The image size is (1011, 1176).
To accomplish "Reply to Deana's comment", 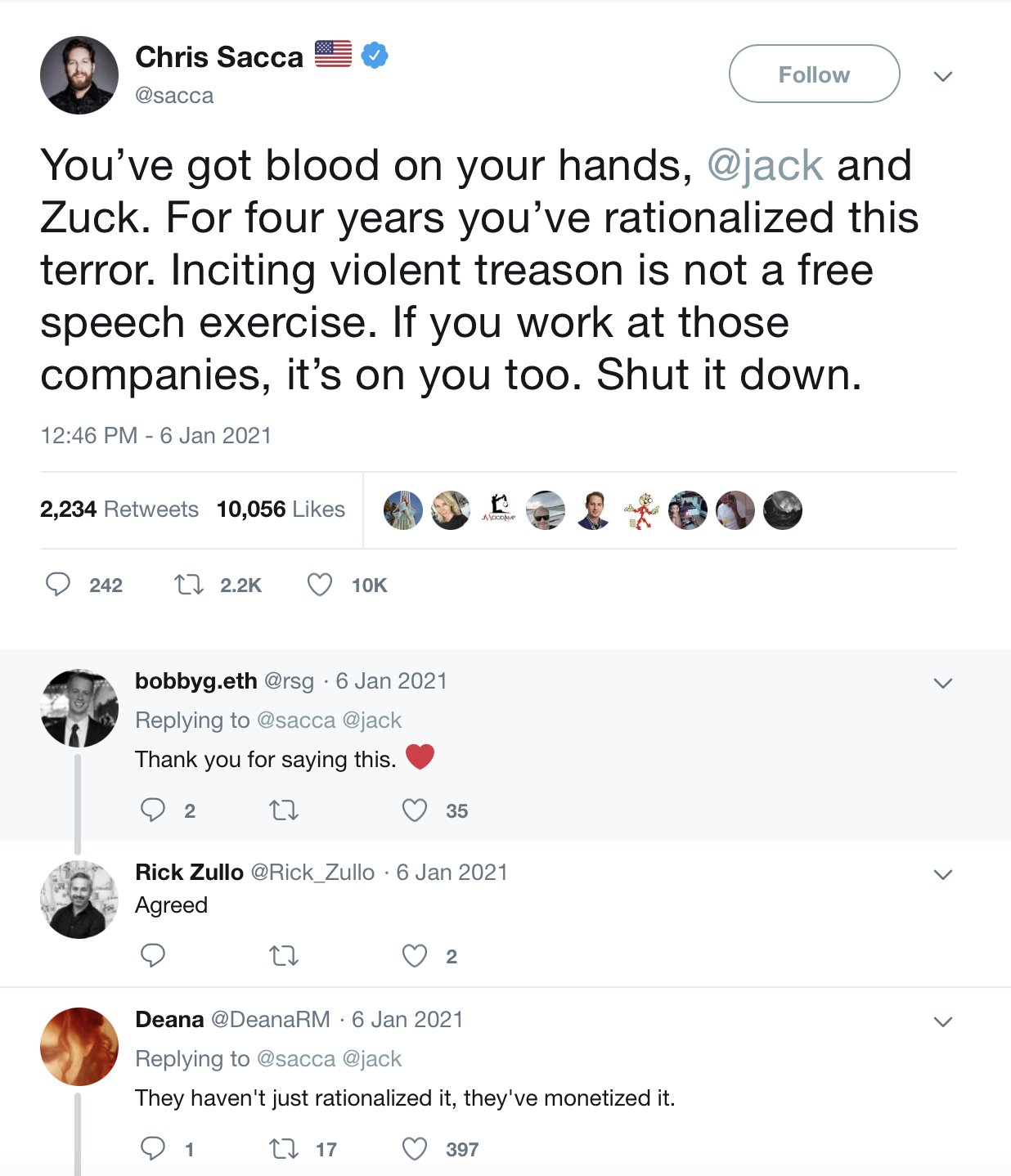I will click(153, 1149).
